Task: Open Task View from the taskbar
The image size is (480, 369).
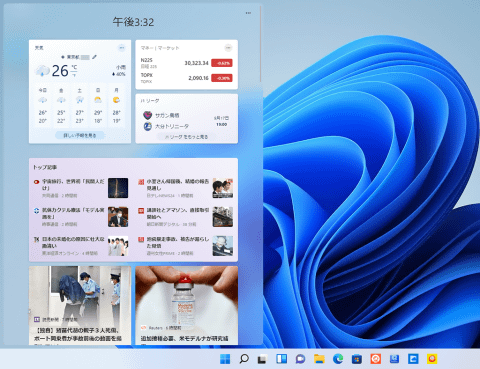Action: click(262, 359)
